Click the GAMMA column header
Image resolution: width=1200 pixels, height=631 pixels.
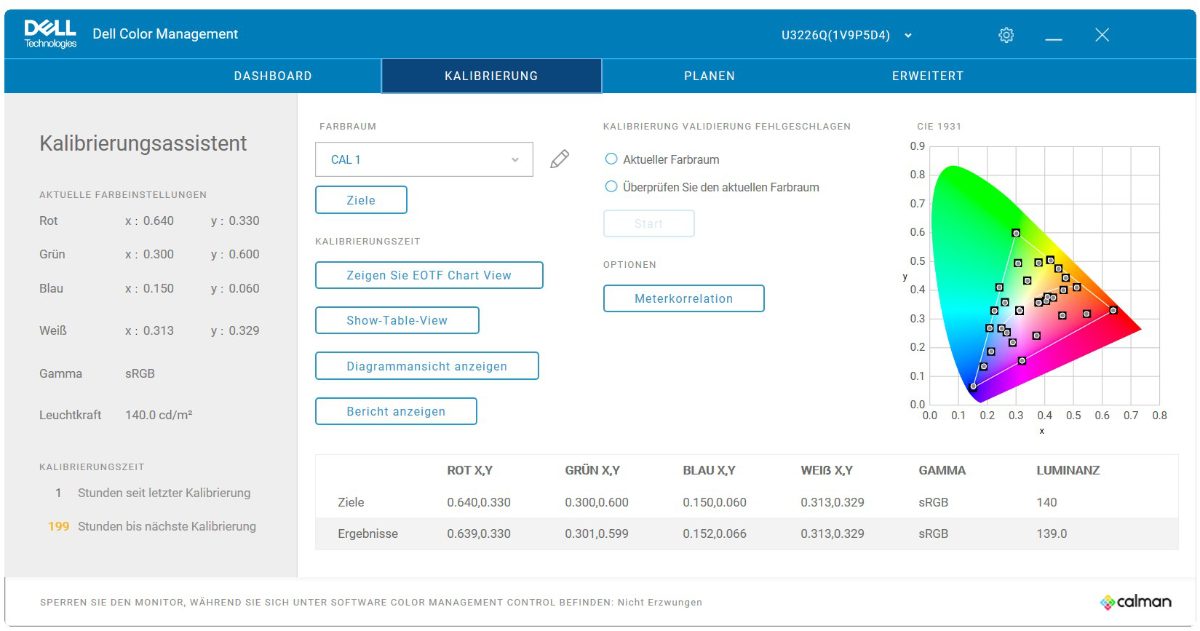point(942,470)
